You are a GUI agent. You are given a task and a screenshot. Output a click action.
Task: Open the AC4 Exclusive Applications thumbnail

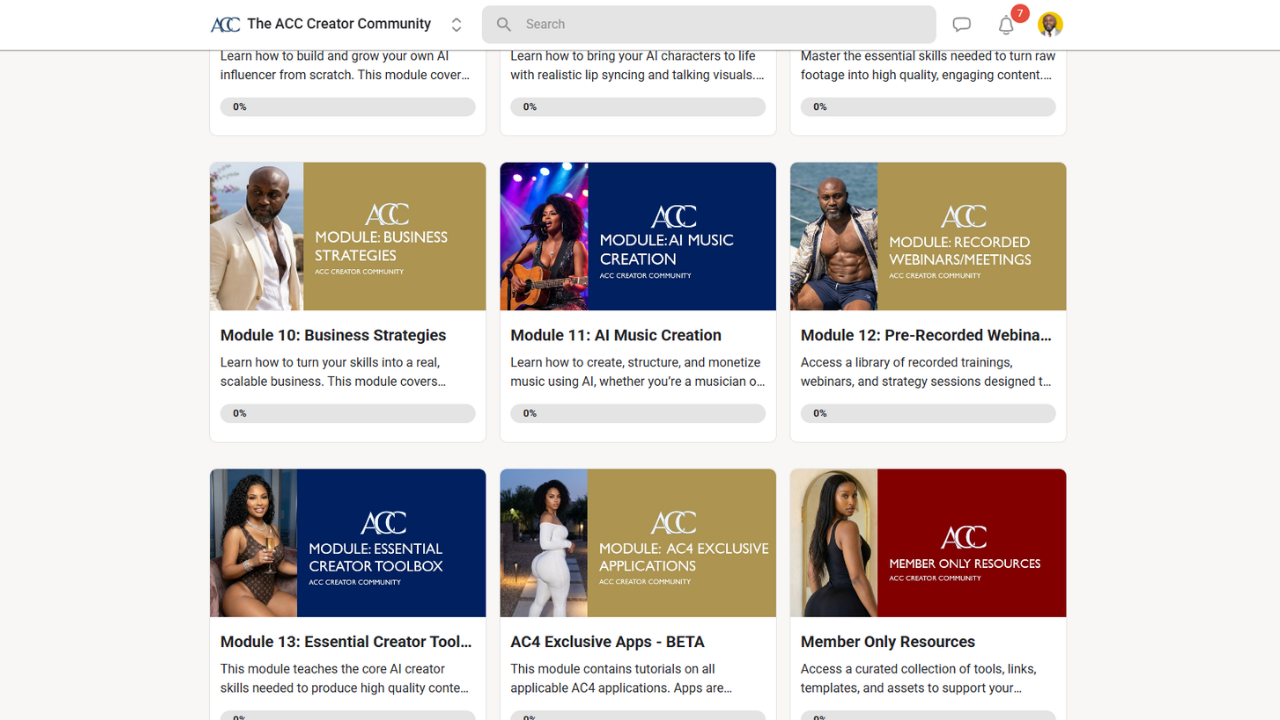(638, 543)
